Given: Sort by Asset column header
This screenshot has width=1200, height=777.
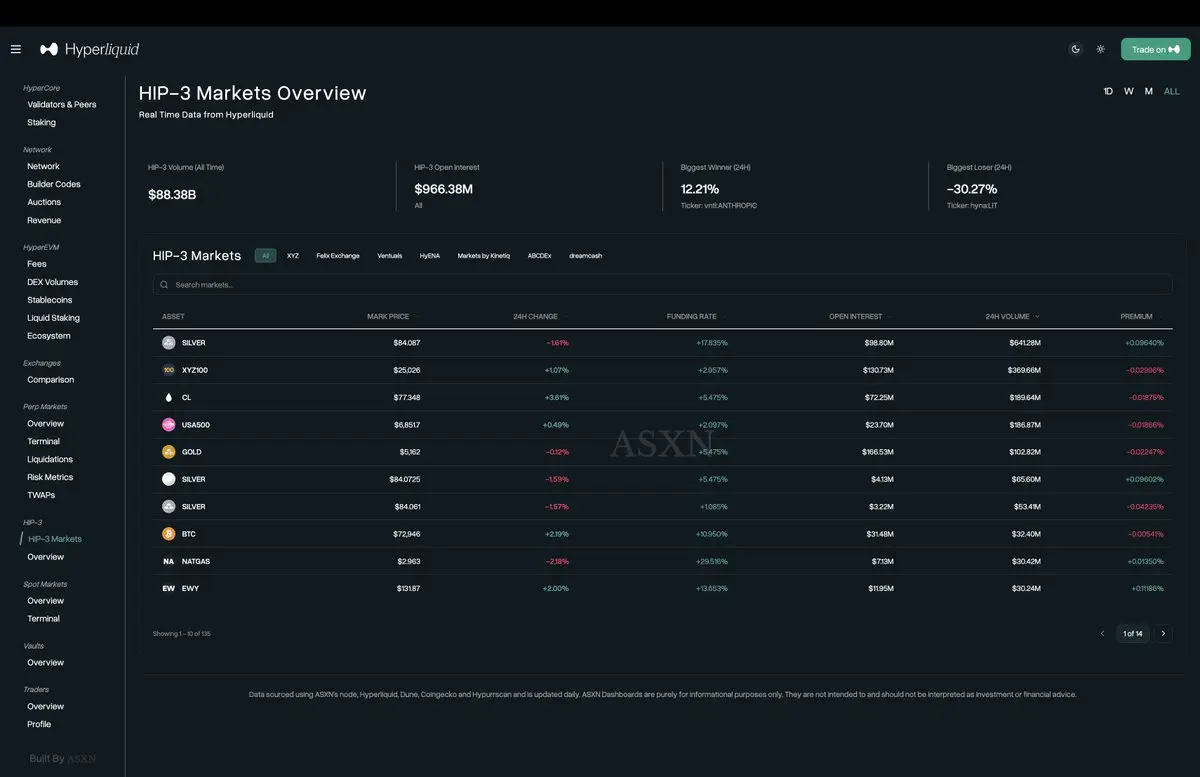Looking at the screenshot, I should [x=173, y=316].
